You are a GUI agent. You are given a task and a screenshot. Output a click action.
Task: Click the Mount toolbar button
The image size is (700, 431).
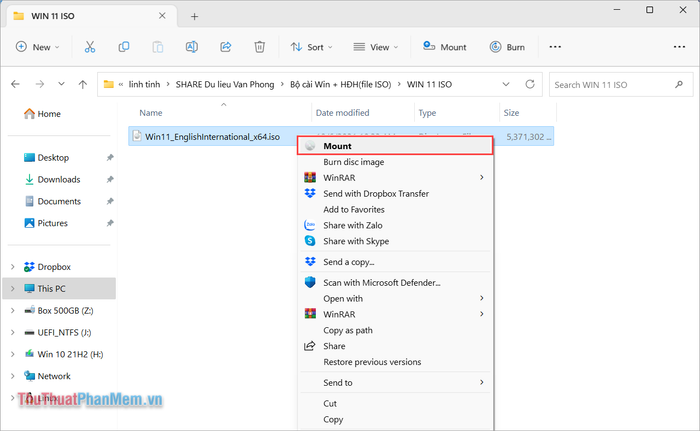pyautogui.click(x=445, y=47)
